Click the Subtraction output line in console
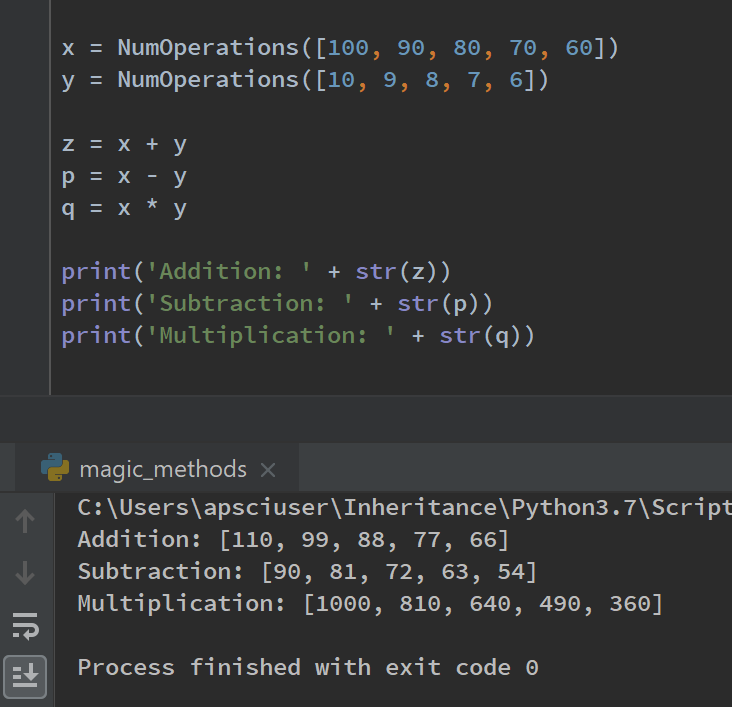Screen dimensions: 732x707 [307, 572]
